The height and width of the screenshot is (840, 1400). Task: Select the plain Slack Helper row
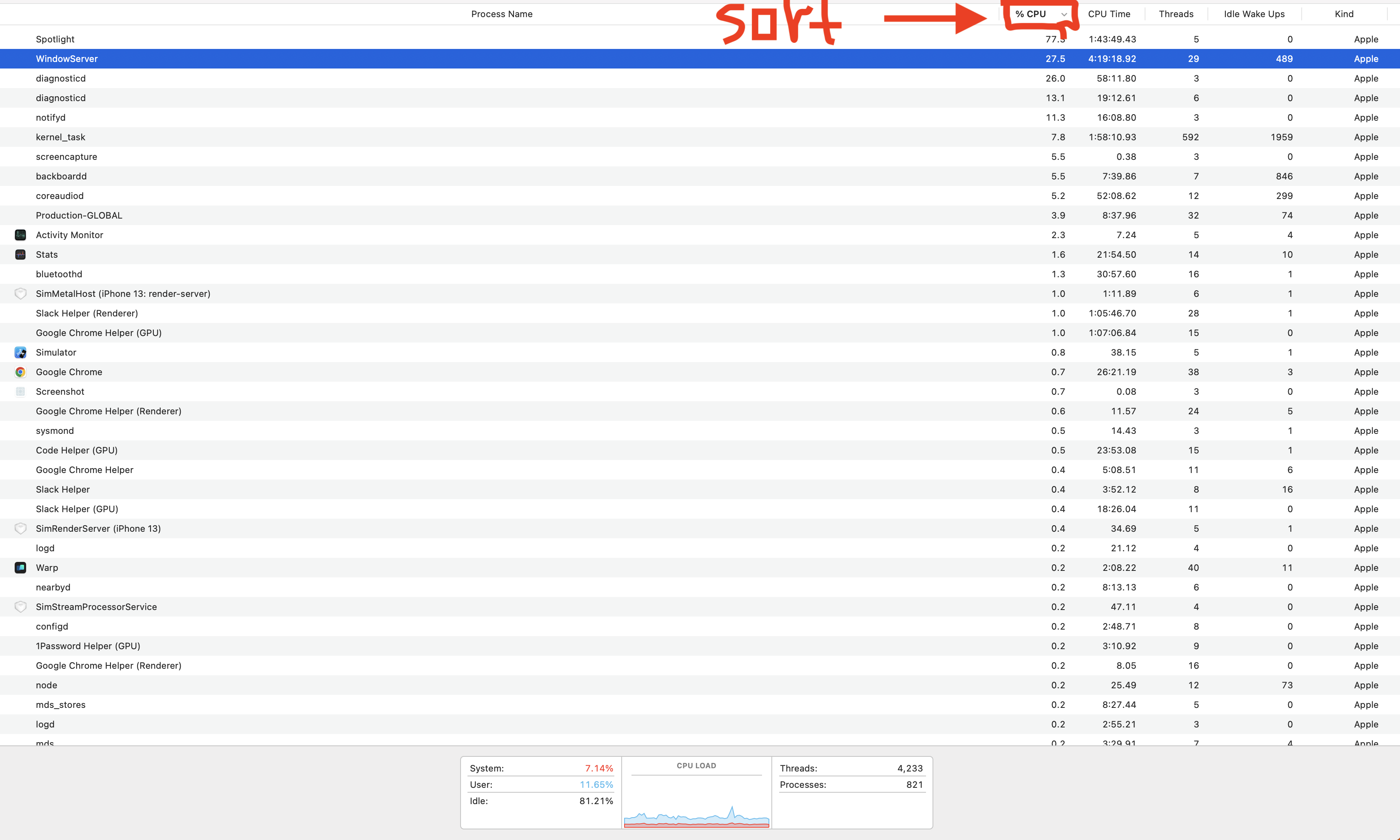click(700, 490)
